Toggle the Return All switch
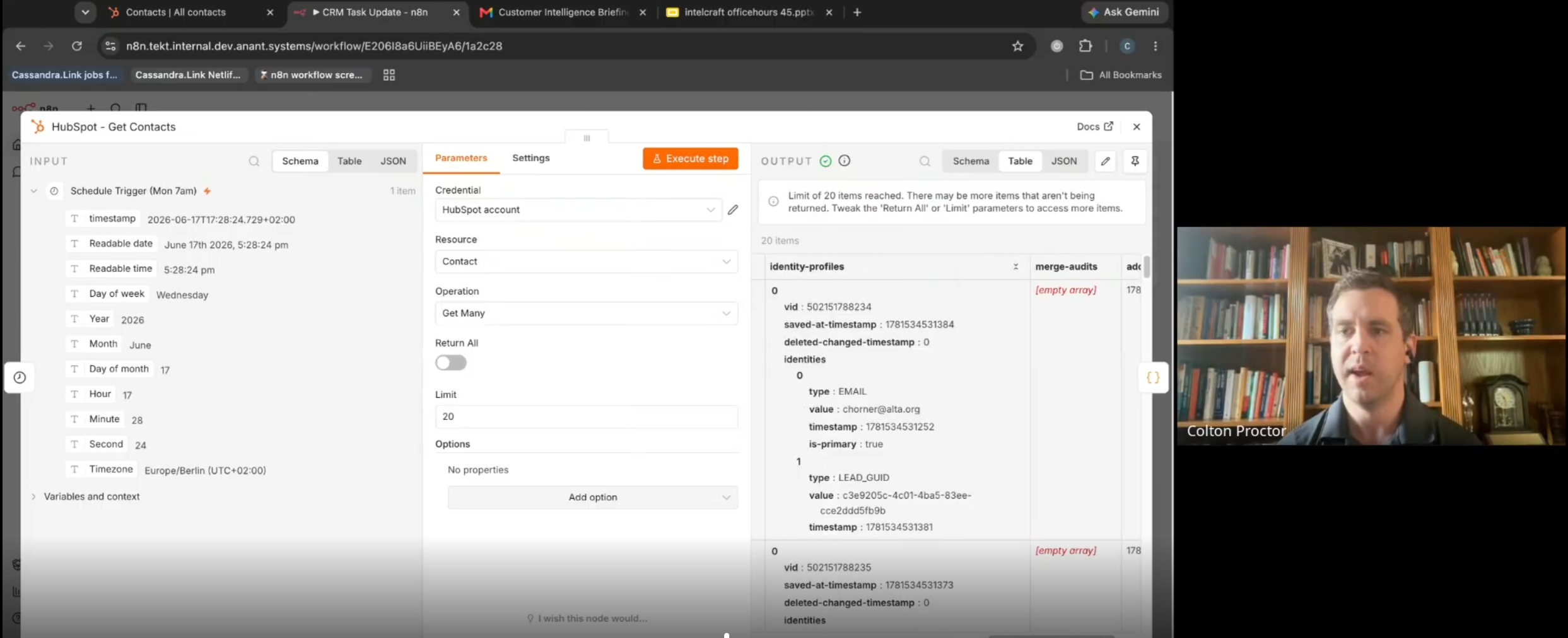The width and height of the screenshot is (1568, 638). 451,363
